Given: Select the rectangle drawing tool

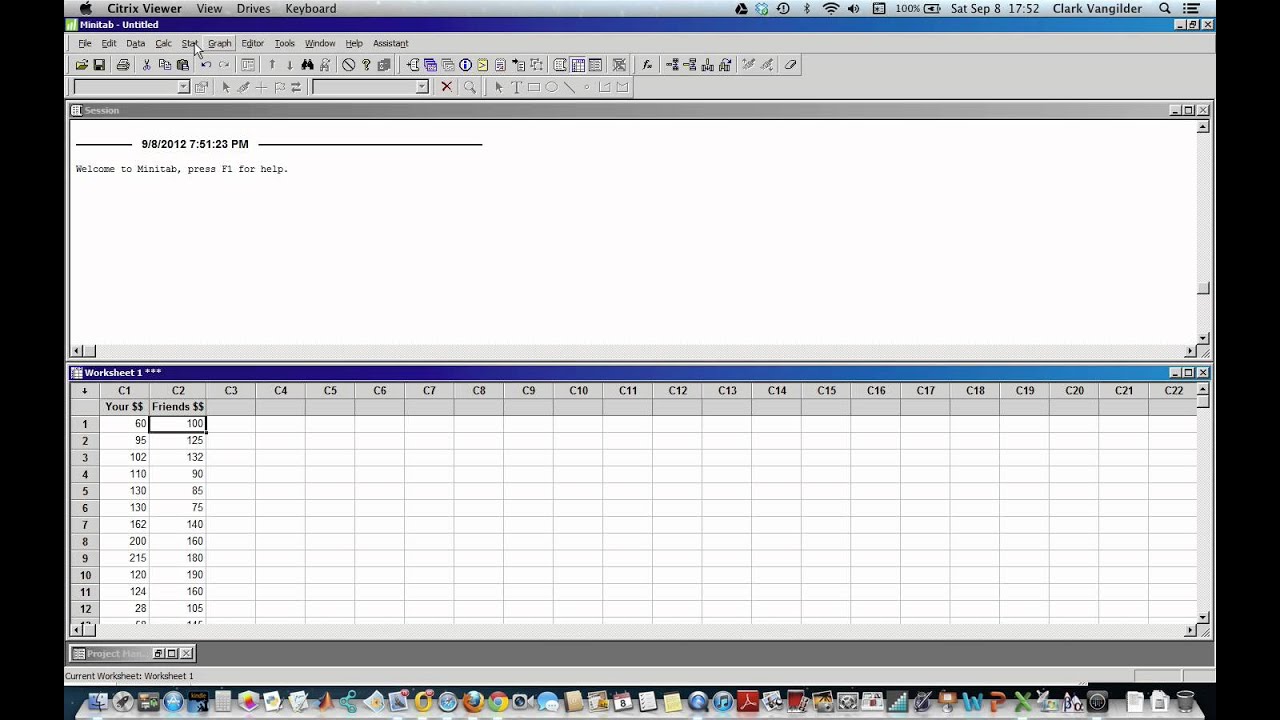Looking at the screenshot, I should click(534, 87).
